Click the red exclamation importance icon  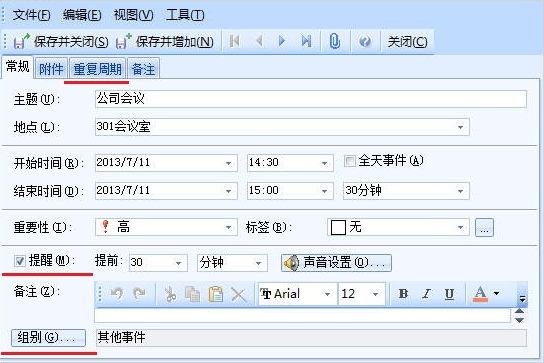106,227
